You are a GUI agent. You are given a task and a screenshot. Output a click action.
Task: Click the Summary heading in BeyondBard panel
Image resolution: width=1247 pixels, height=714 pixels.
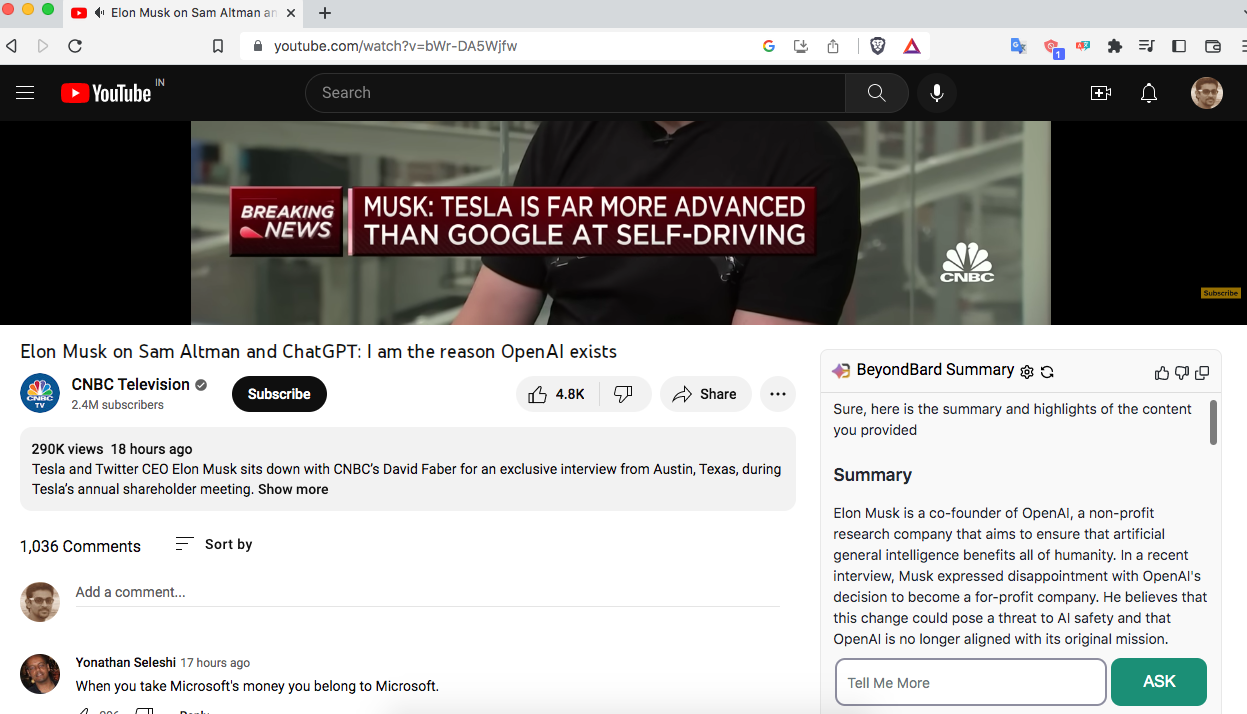click(x=873, y=475)
